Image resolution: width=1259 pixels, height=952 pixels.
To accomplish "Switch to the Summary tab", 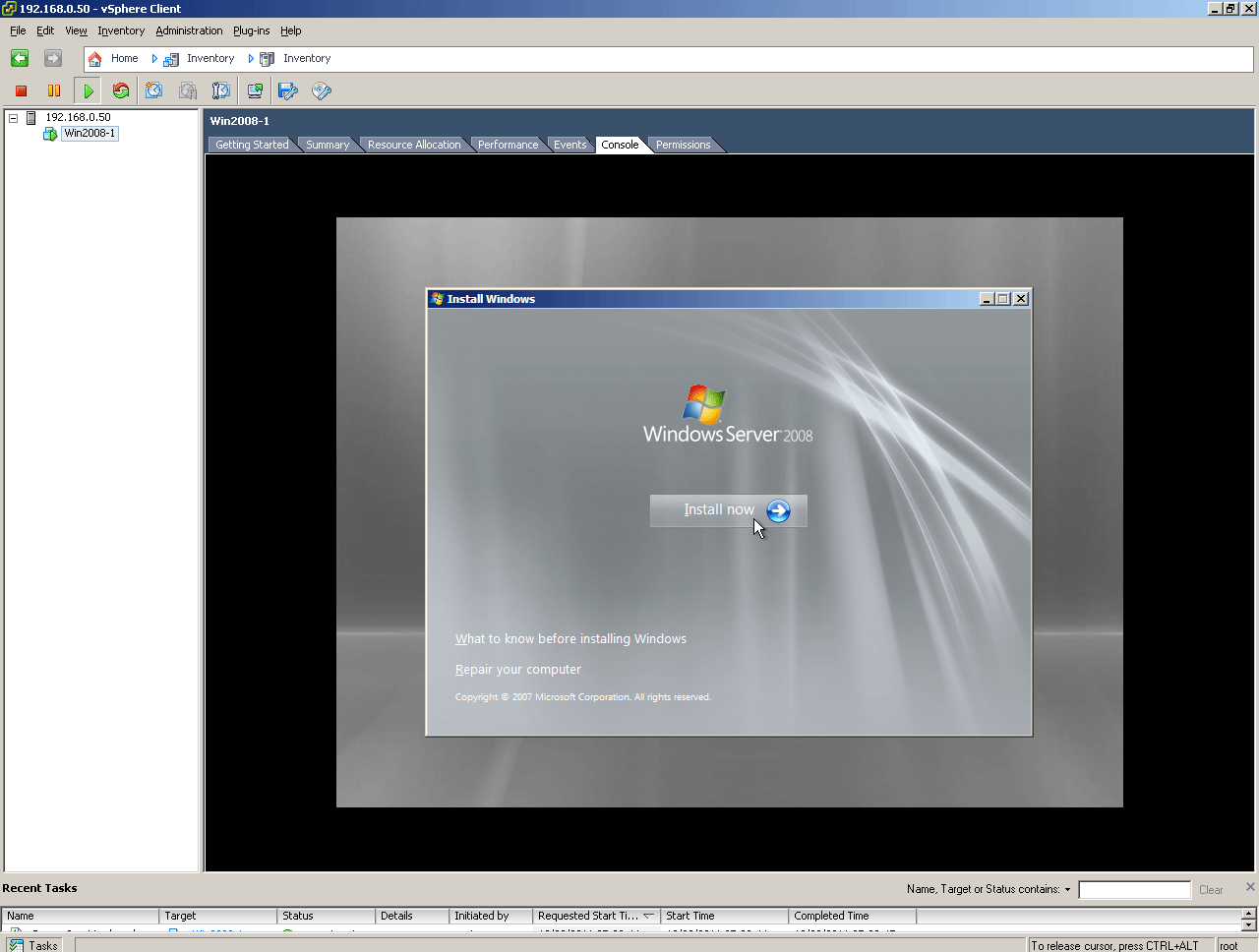I will click(x=328, y=145).
